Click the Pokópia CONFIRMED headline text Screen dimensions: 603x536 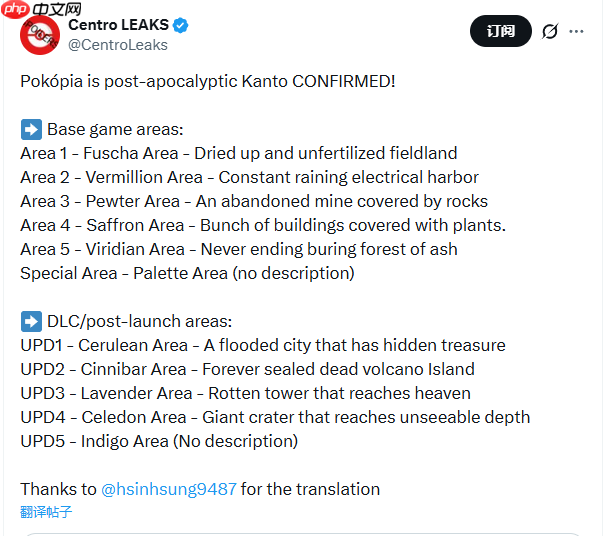(x=208, y=80)
